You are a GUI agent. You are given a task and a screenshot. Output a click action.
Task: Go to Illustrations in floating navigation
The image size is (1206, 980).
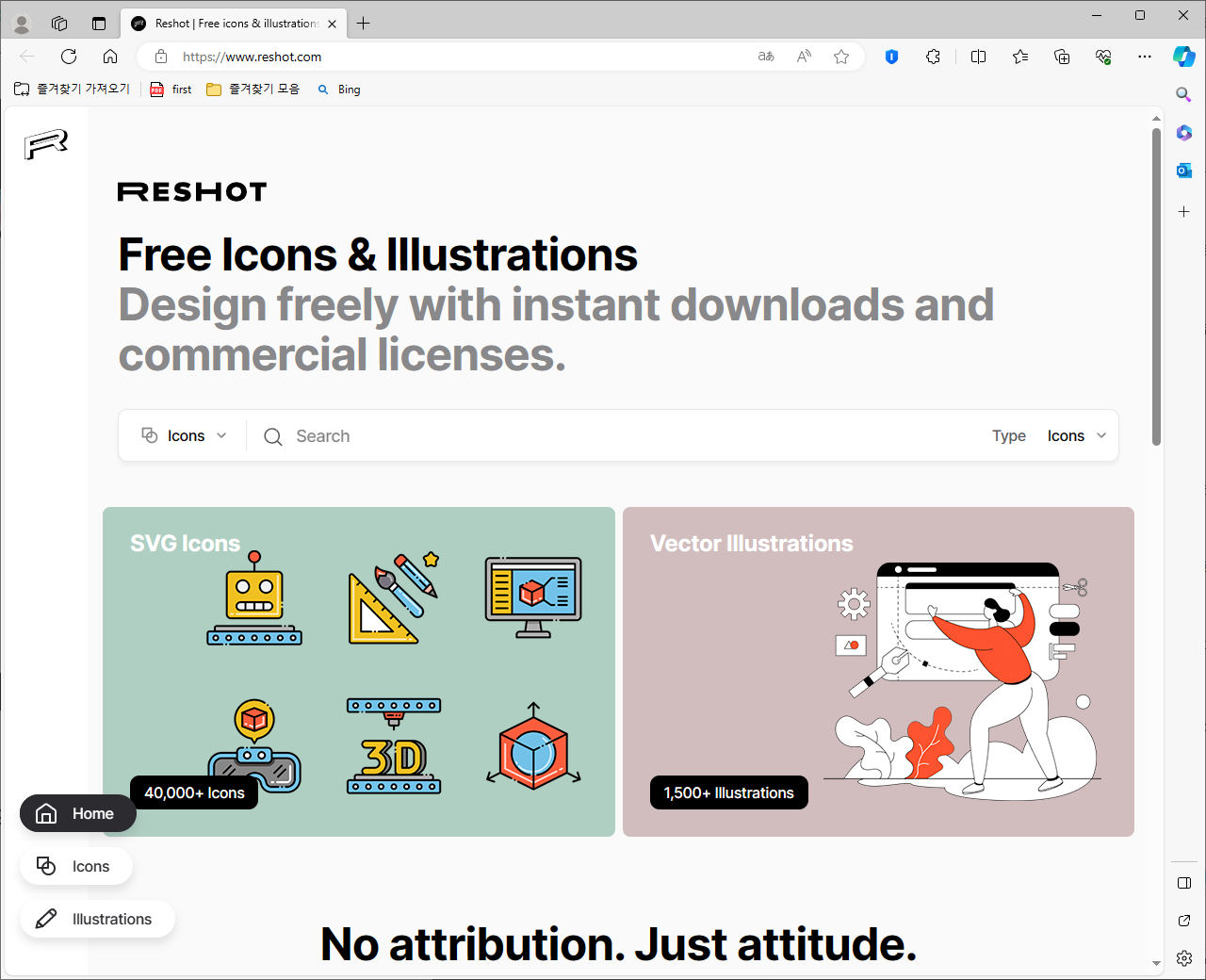point(97,919)
